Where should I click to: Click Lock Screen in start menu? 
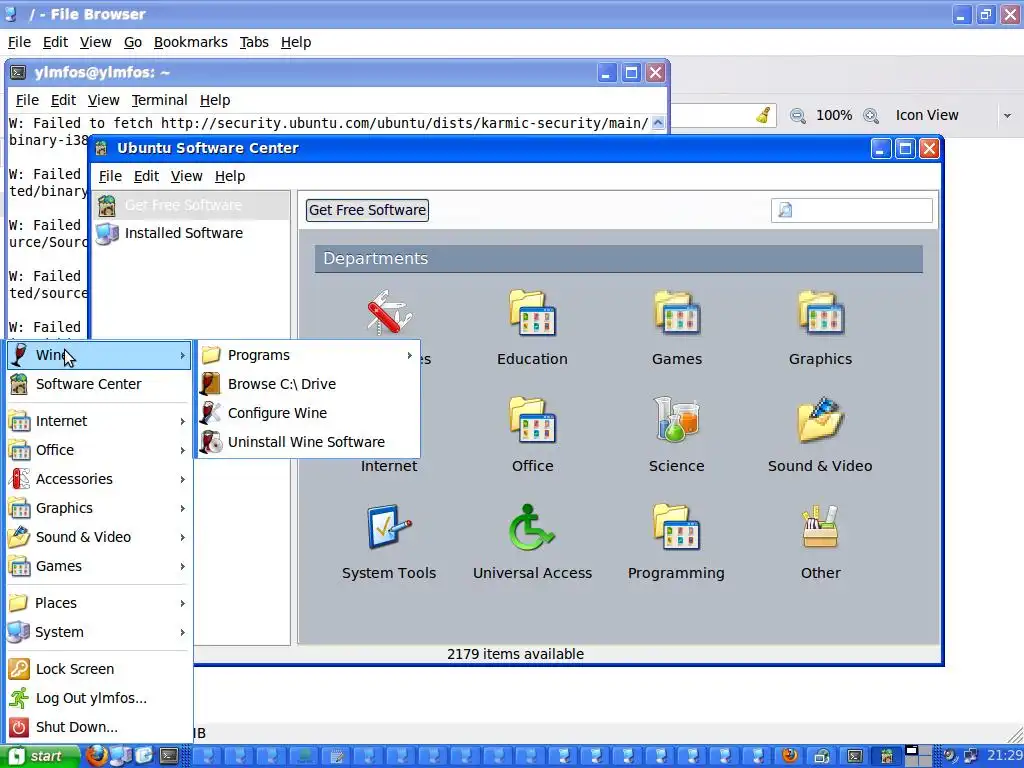(x=99, y=669)
